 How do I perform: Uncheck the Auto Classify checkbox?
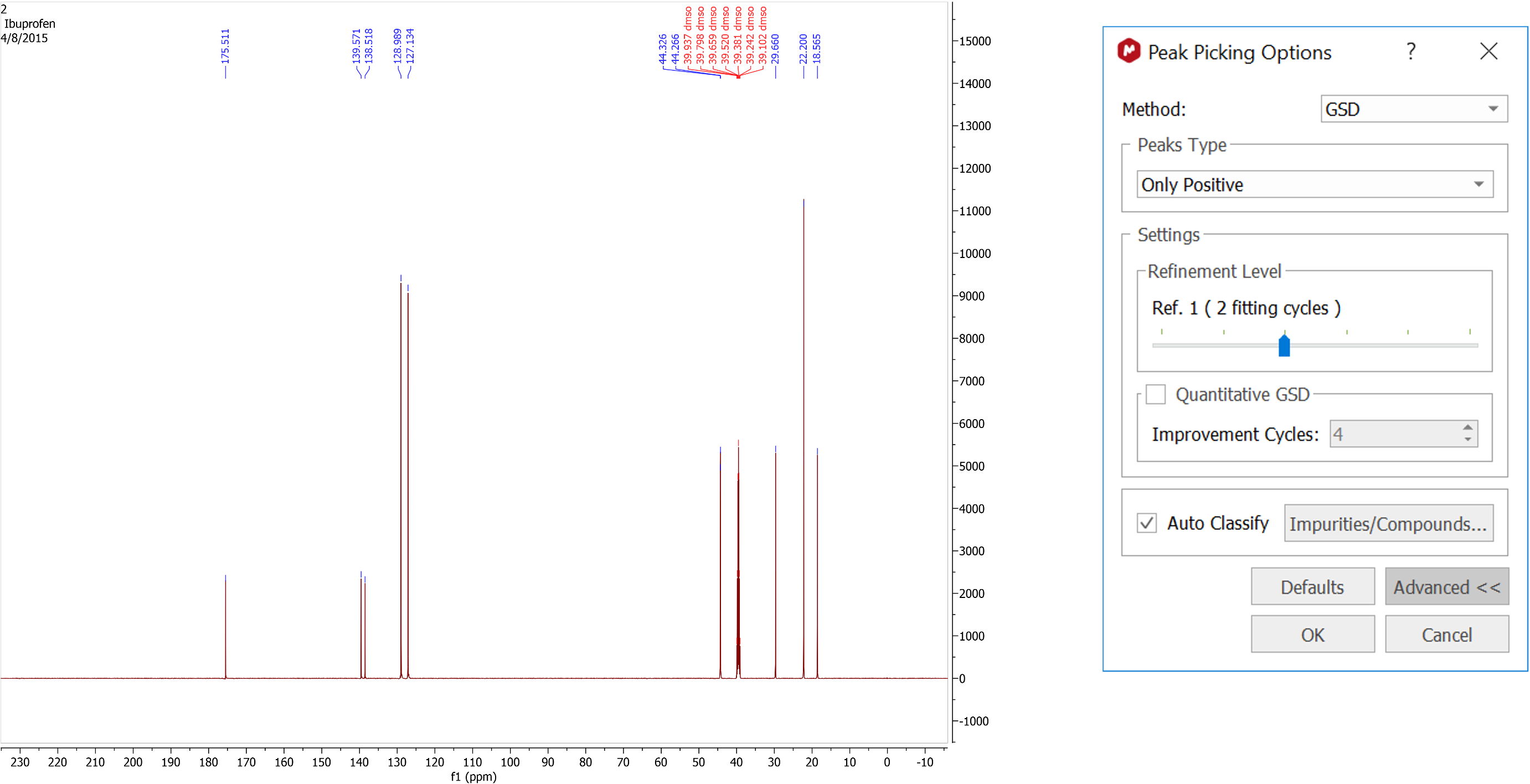pos(1146,523)
